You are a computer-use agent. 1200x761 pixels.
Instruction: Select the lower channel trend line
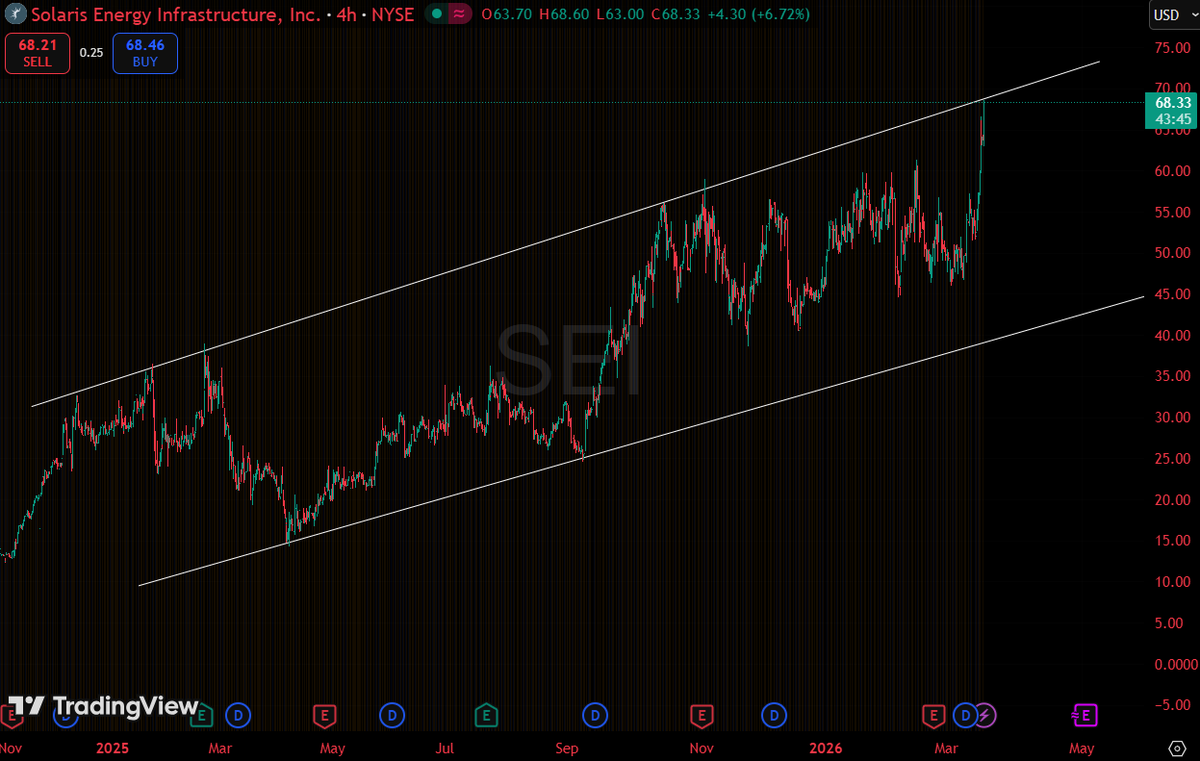[x=641, y=441]
